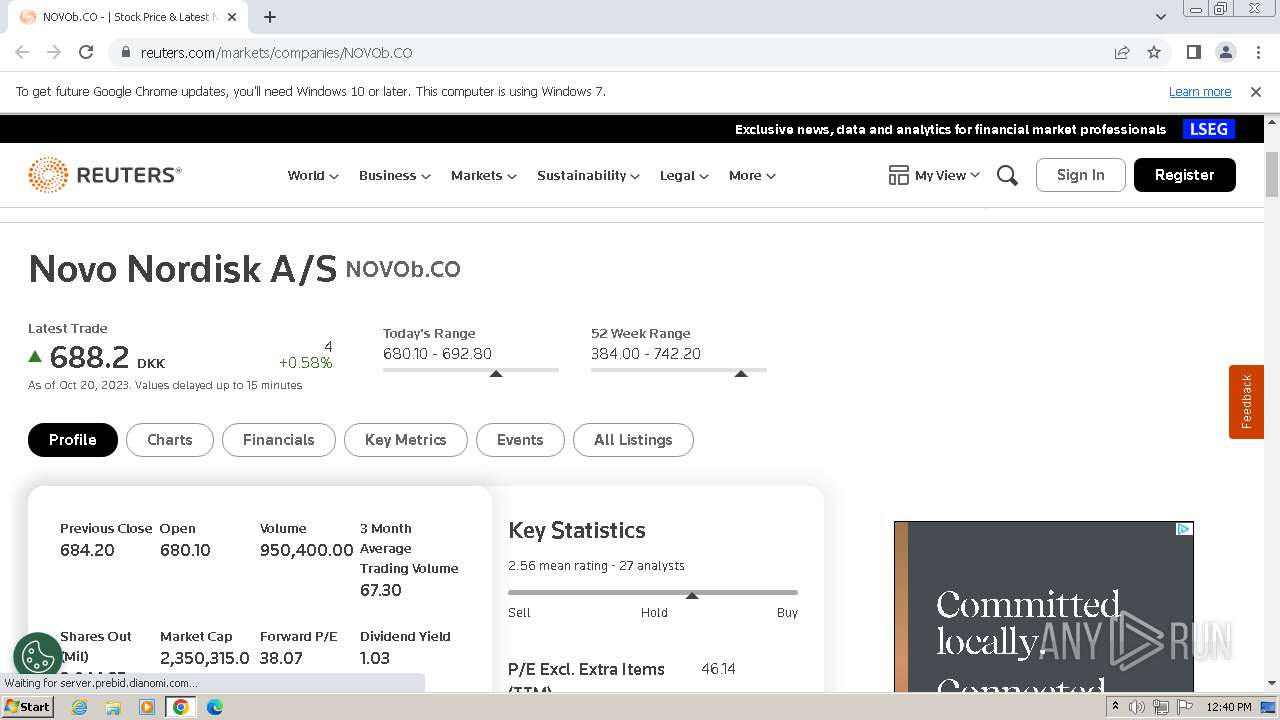Open the search magnifier icon
This screenshot has width=1280, height=720.
tap(1007, 175)
